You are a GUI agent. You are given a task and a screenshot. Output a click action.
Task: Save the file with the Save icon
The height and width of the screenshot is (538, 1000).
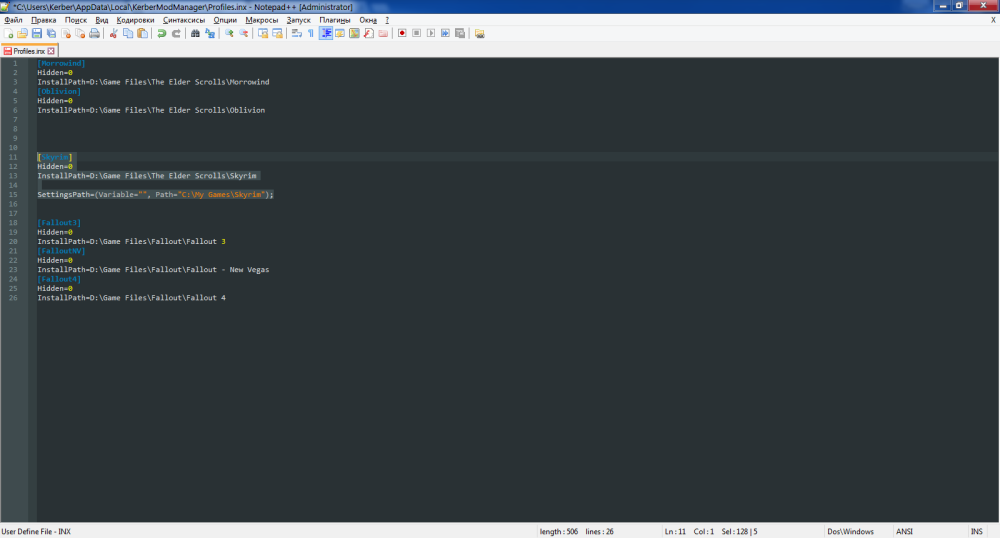pyautogui.click(x=37, y=33)
